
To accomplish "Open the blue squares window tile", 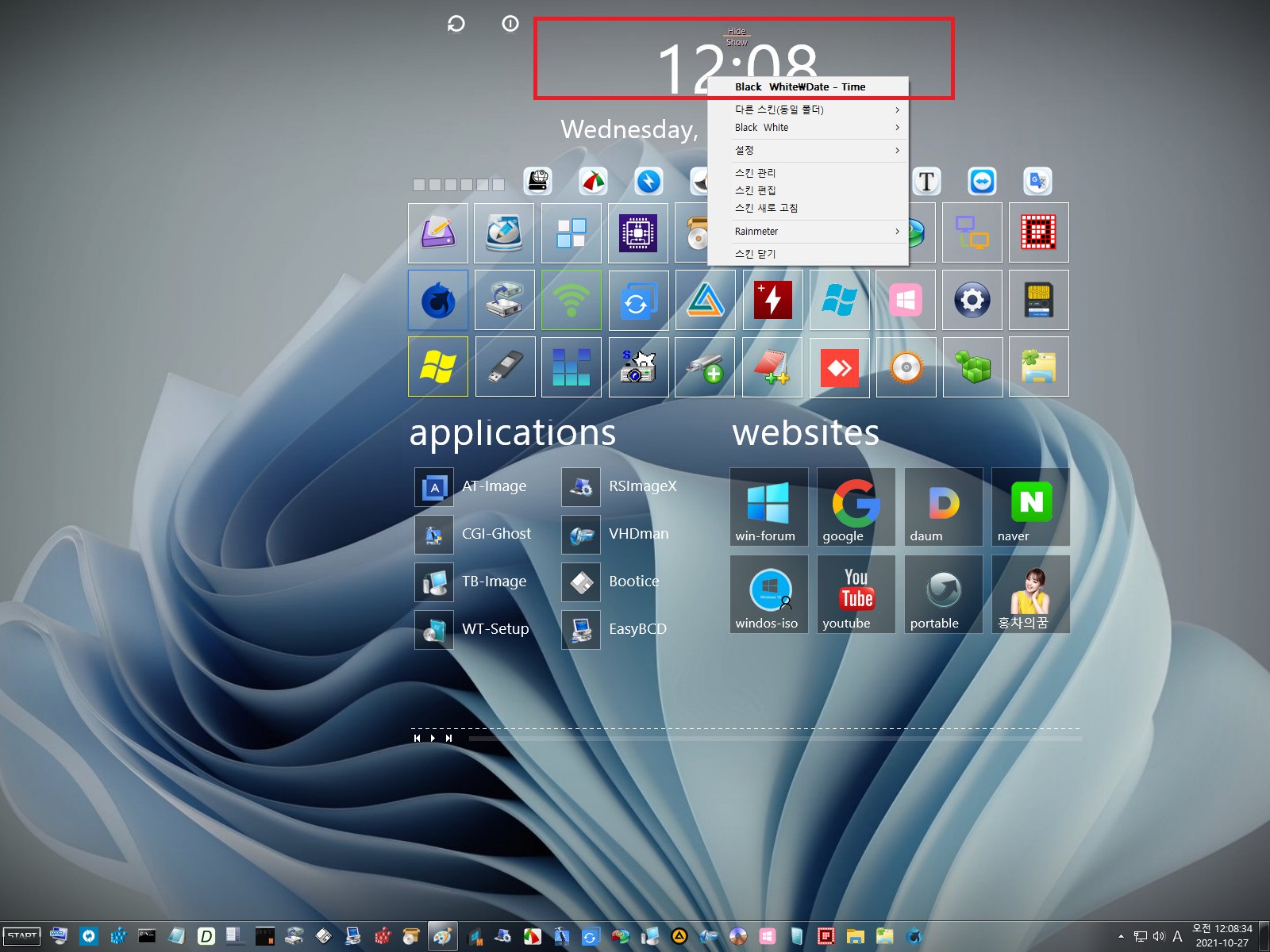I will click(x=571, y=232).
